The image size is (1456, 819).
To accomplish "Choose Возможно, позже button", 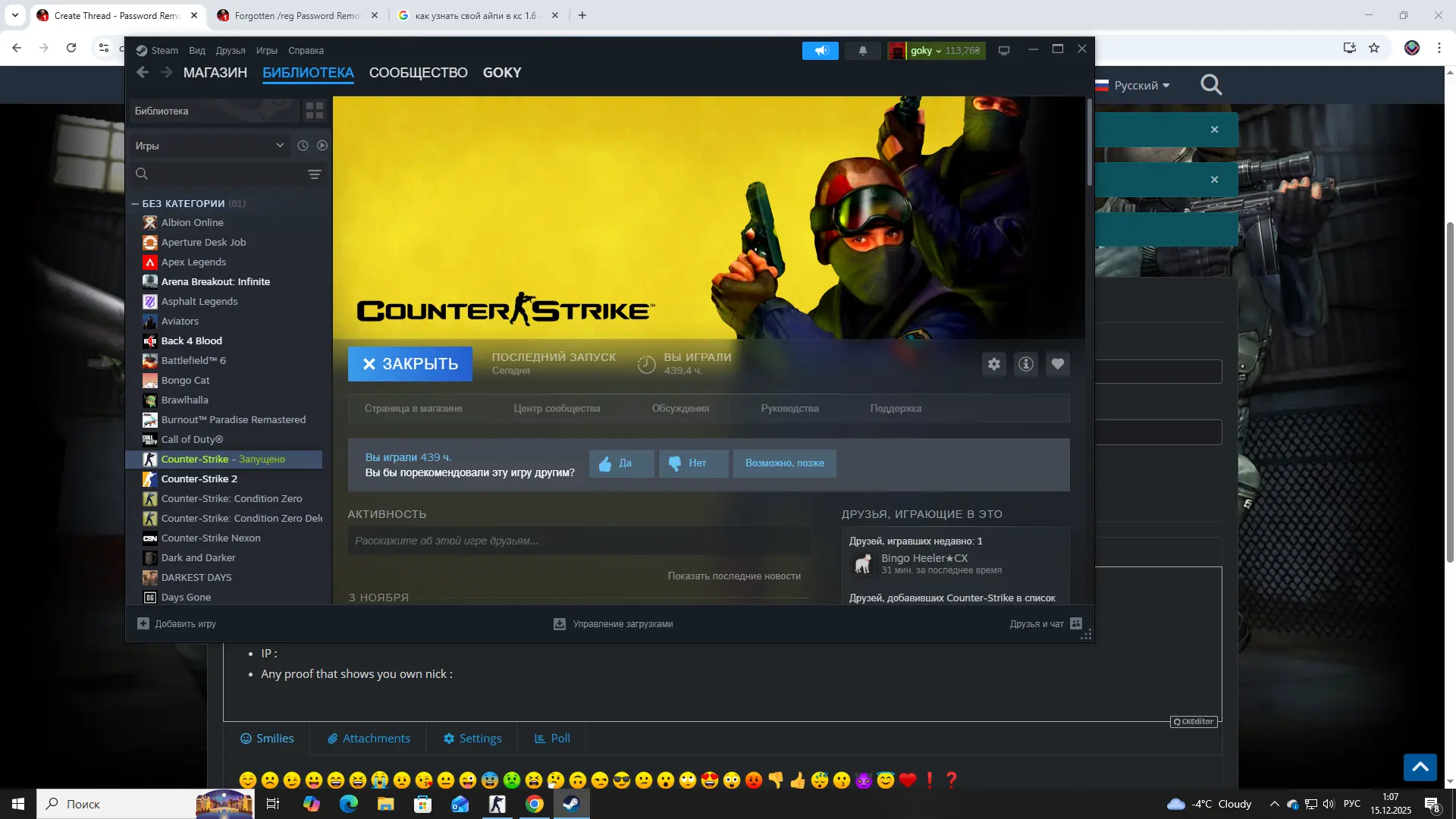I will pos(784,463).
